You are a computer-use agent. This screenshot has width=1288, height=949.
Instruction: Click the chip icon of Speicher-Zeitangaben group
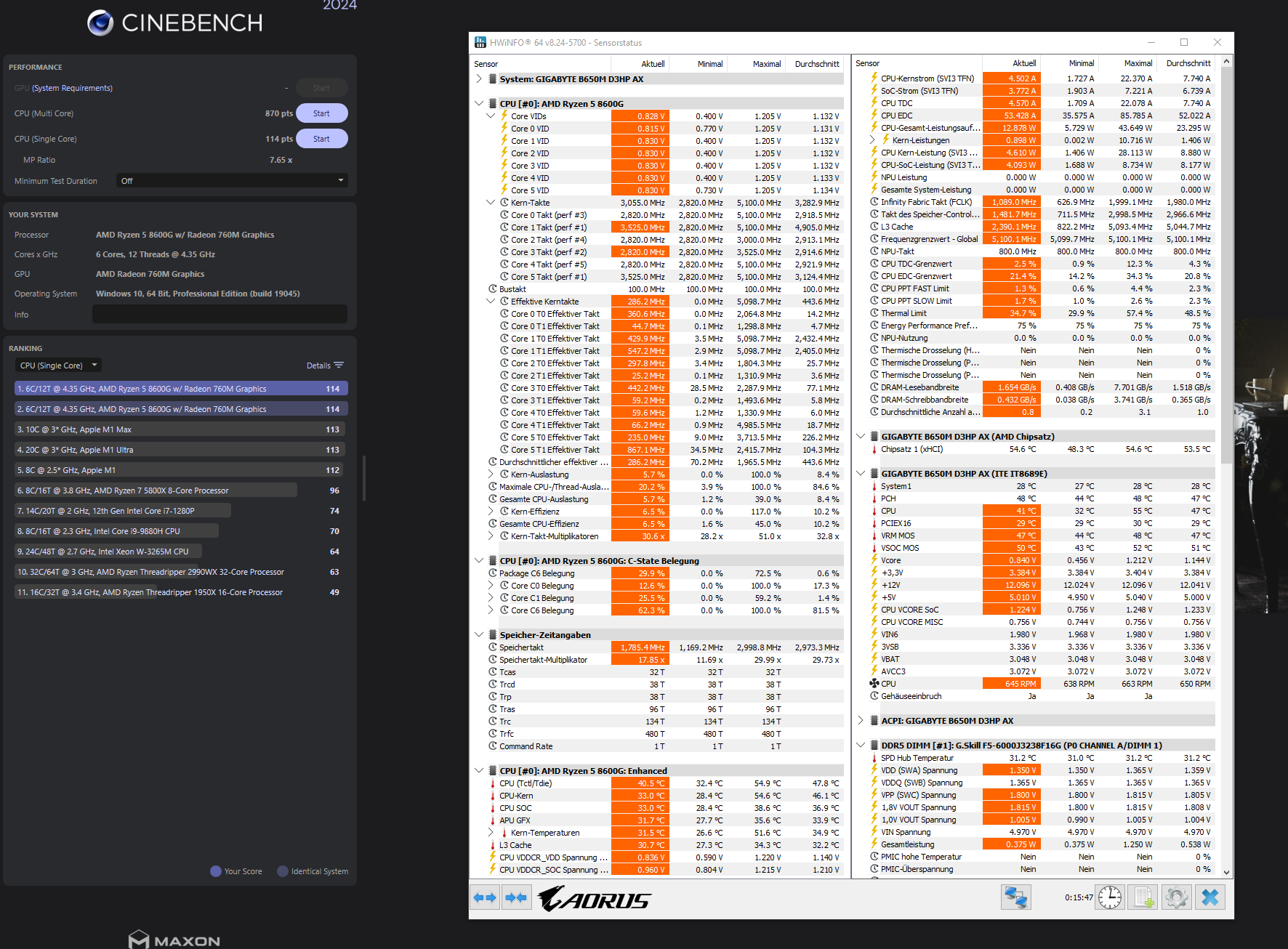click(493, 635)
